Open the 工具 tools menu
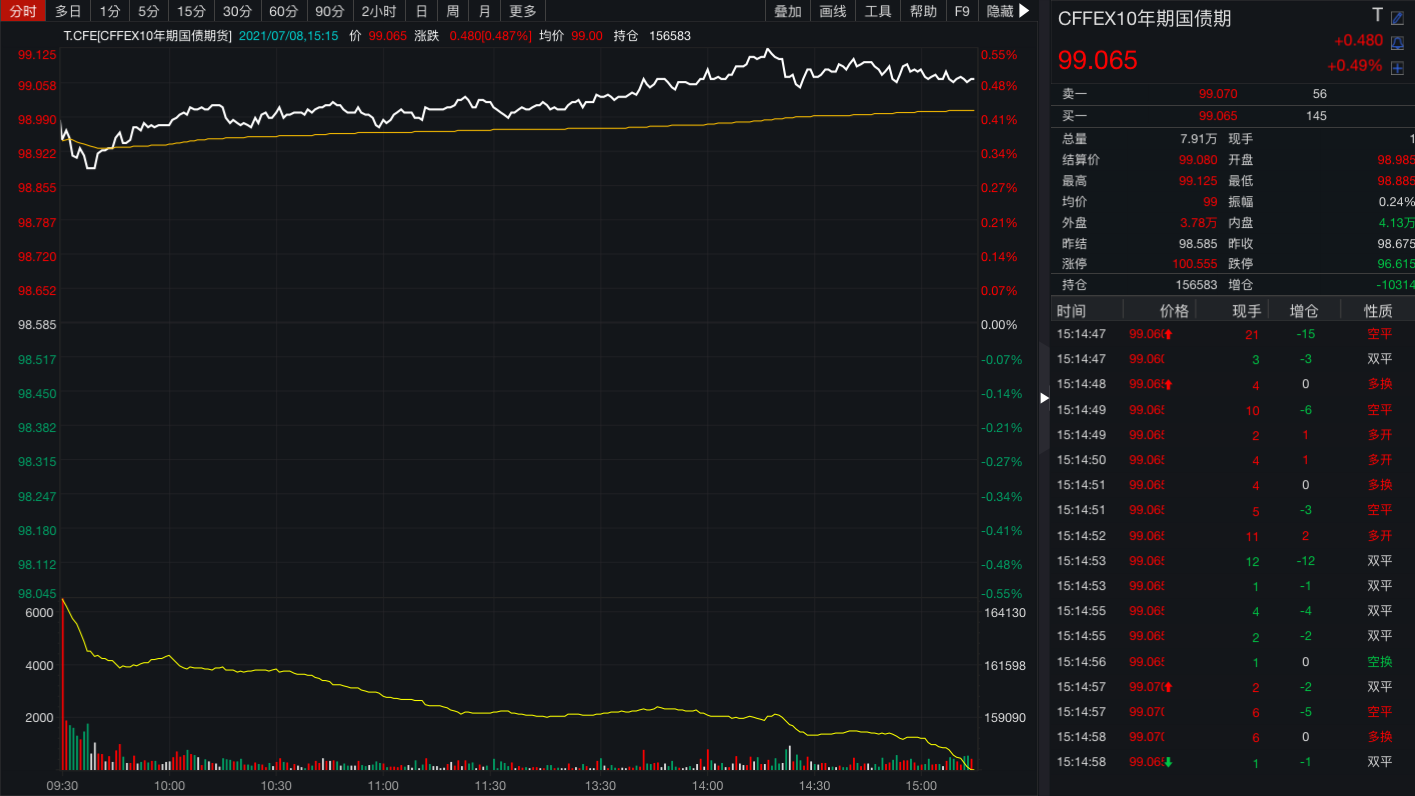The image size is (1415, 796). click(878, 11)
